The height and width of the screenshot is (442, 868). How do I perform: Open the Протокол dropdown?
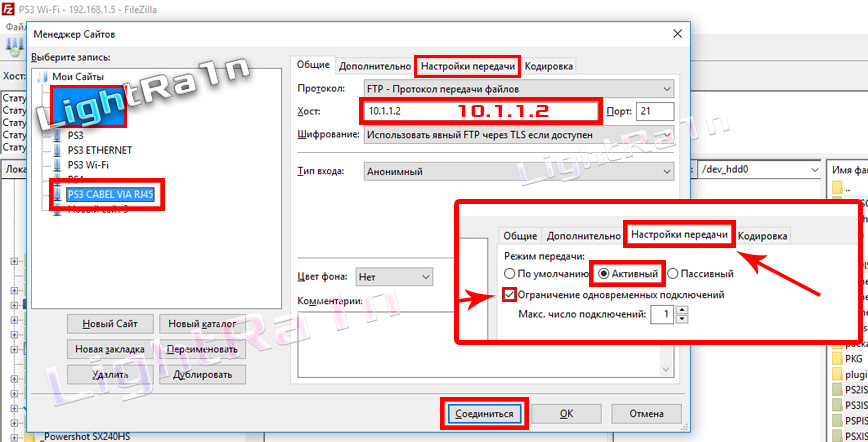point(519,89)
